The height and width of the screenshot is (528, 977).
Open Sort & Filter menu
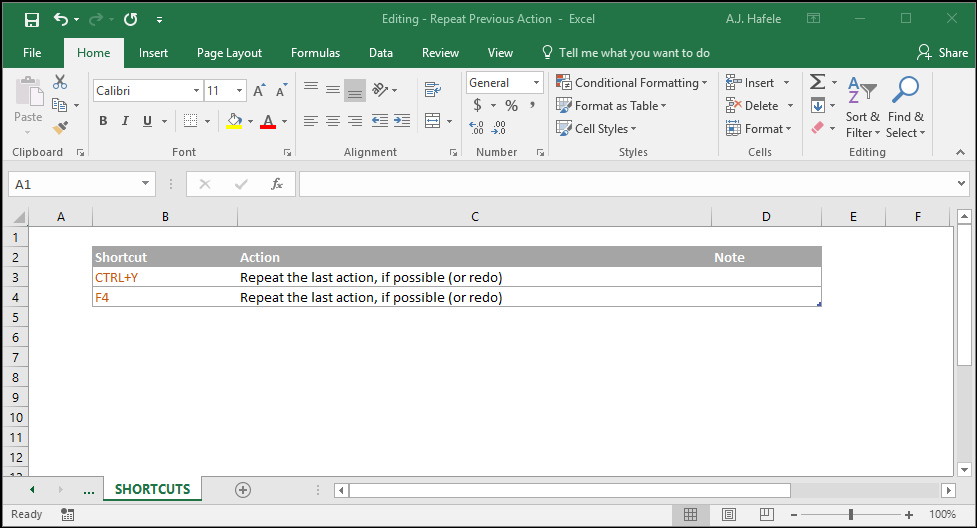(863, 107)
